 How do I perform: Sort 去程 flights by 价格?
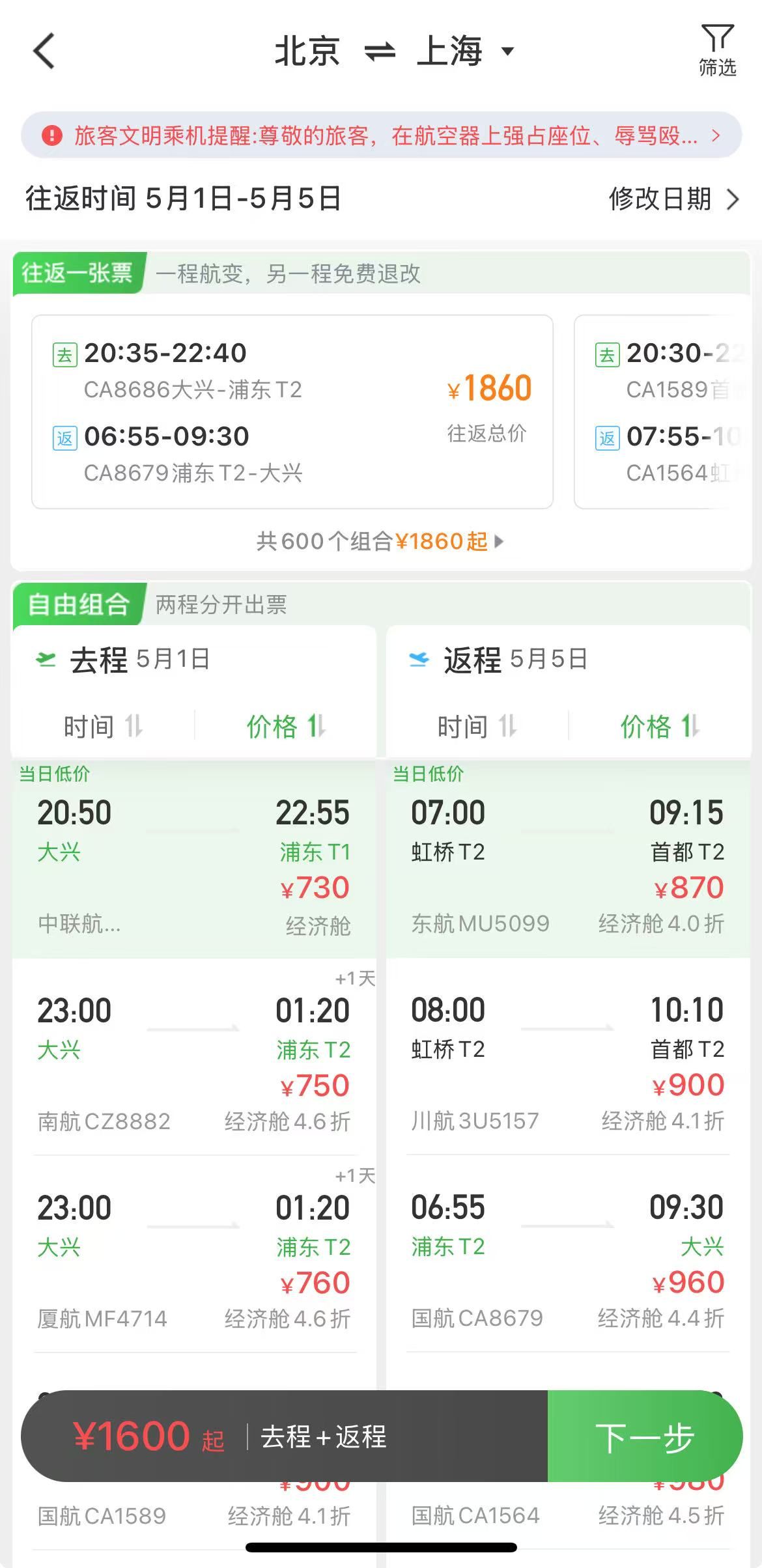286,726
